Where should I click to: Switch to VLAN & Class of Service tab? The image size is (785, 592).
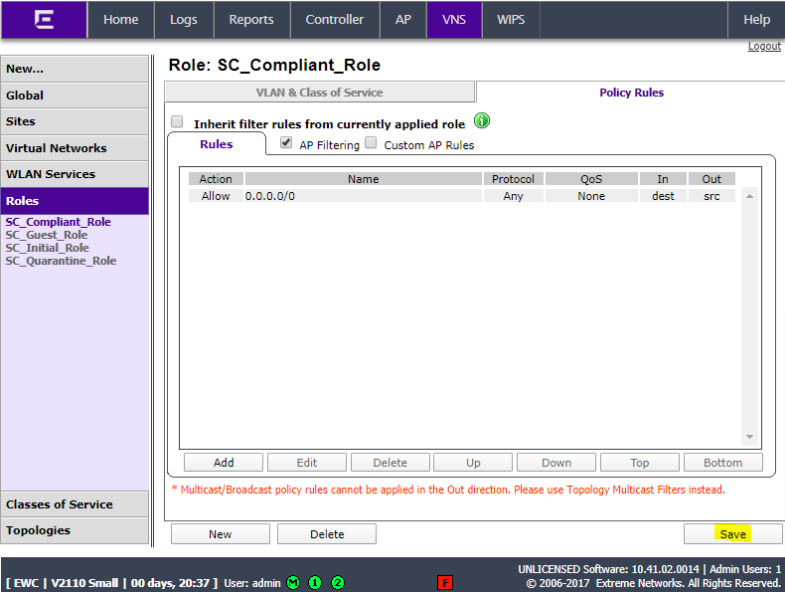point(319,92)
